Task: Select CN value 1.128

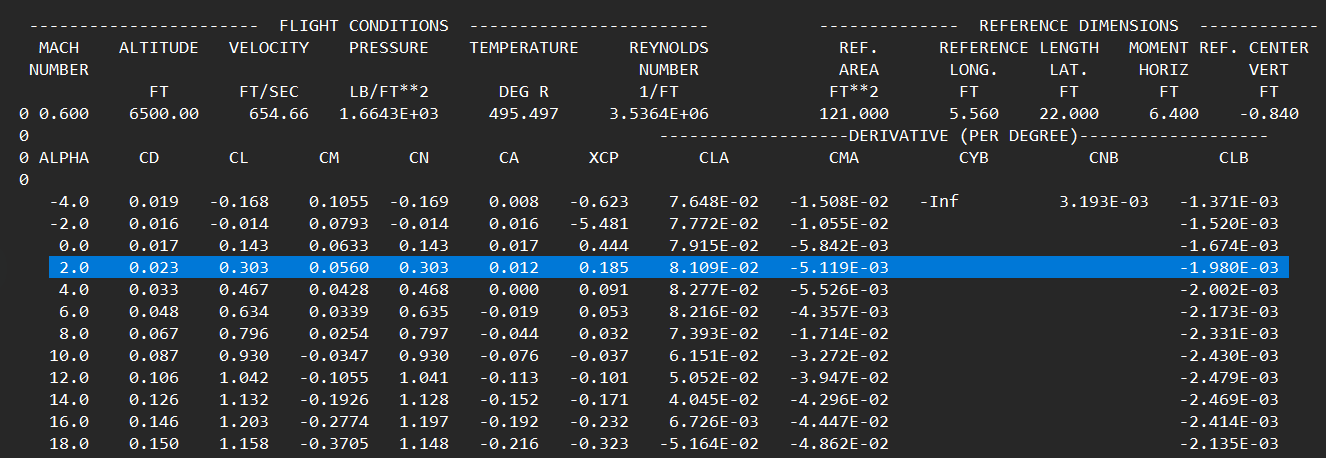Action: pyautogui.click(x=424, y=400)
